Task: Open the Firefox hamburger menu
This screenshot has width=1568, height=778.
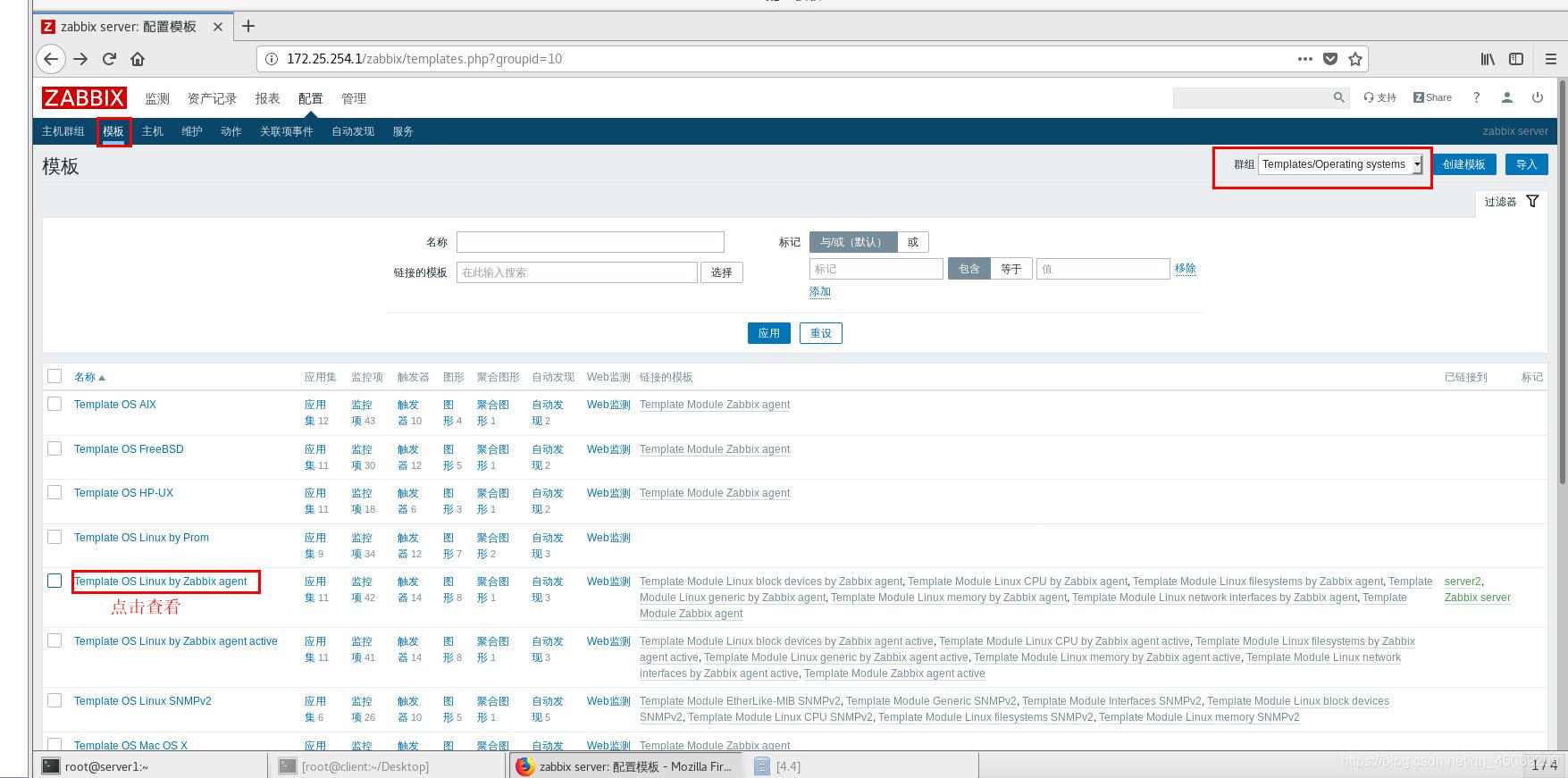Action: point(1551,59)
